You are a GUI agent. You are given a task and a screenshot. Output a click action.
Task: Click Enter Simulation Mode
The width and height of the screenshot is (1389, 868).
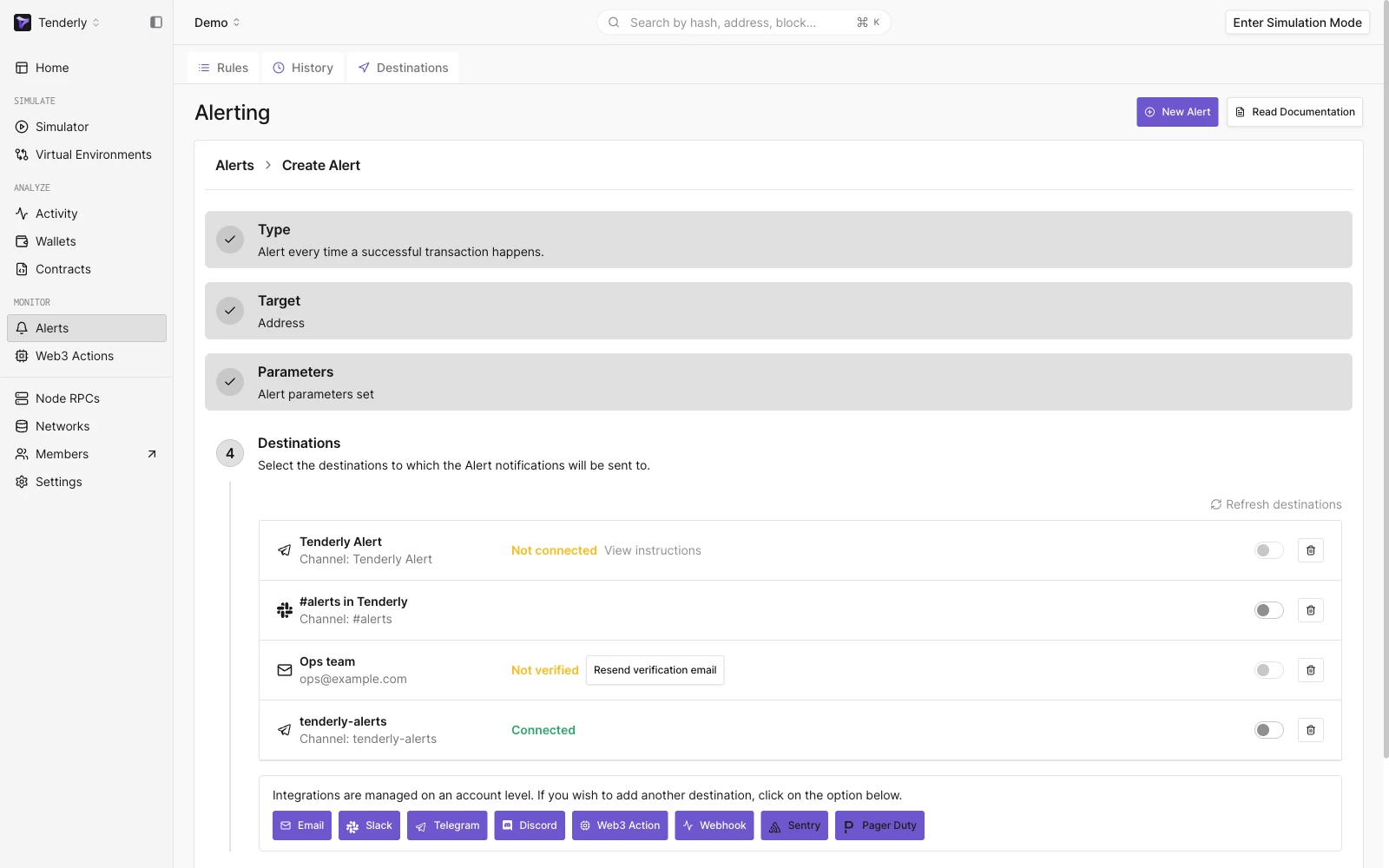[1297, 23]
